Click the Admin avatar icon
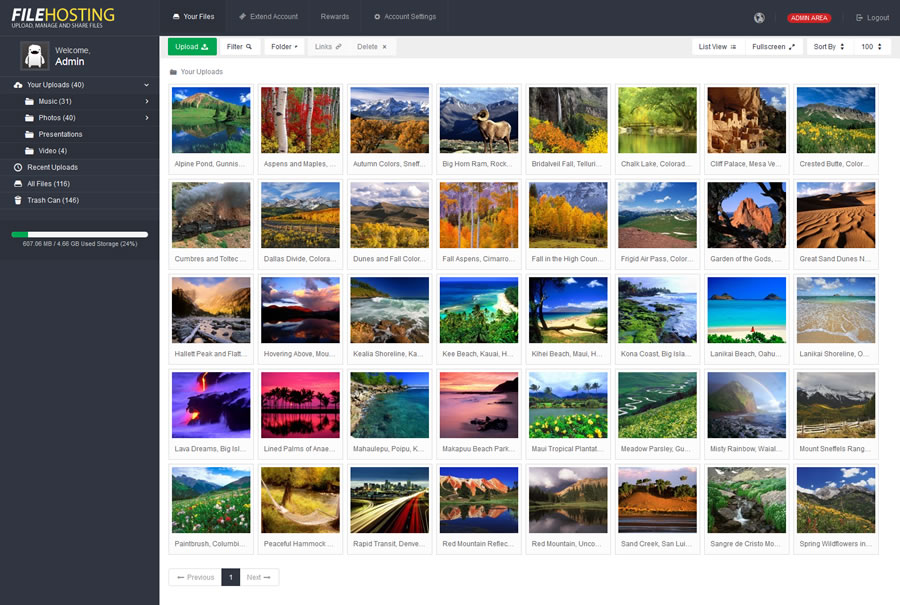Viewport: 900px width, 605px height. [35, 56]
